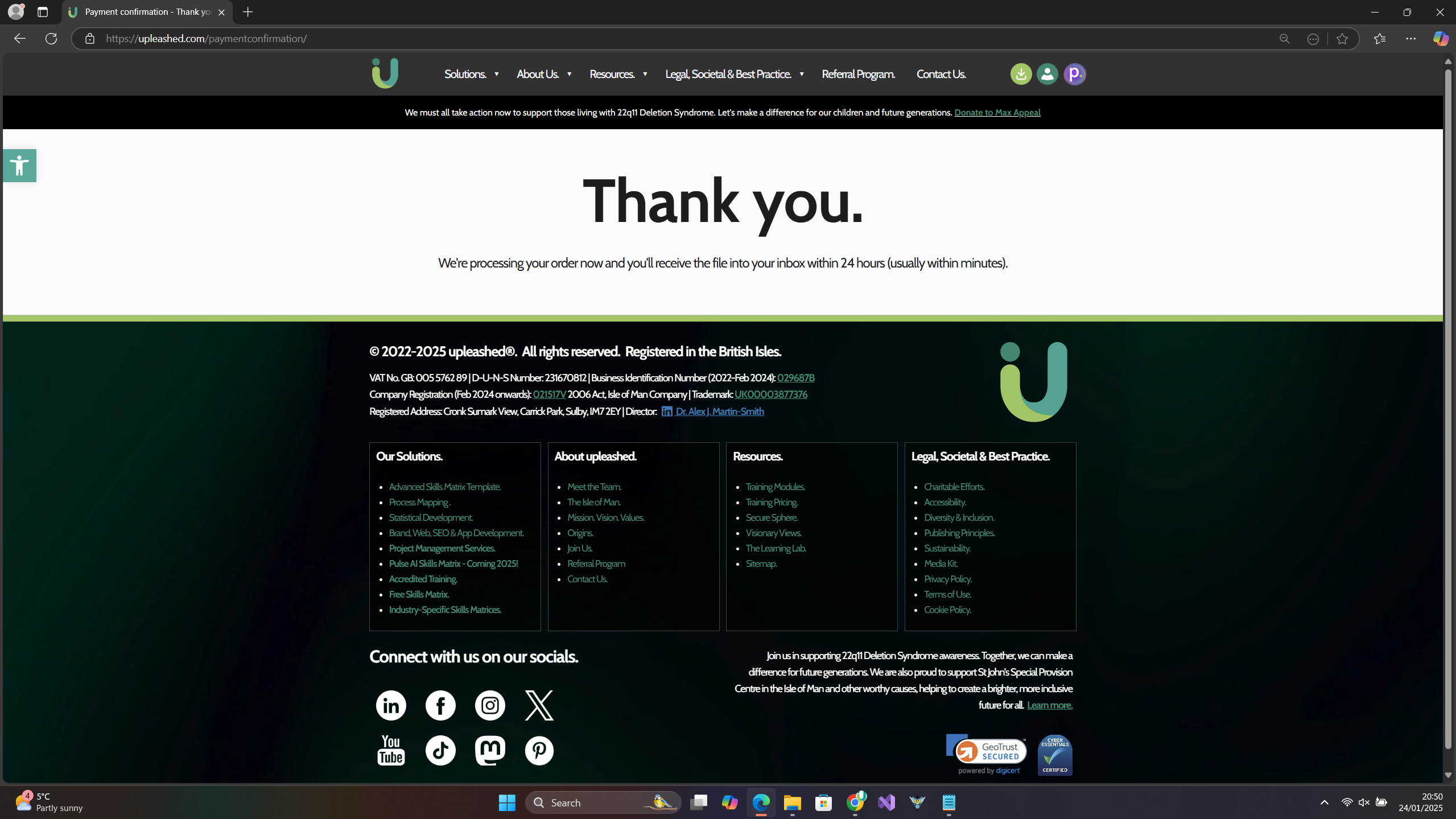Viewport: 1456px width, 819px height.
Task: Click the Learn more link
Action: 1049,705
